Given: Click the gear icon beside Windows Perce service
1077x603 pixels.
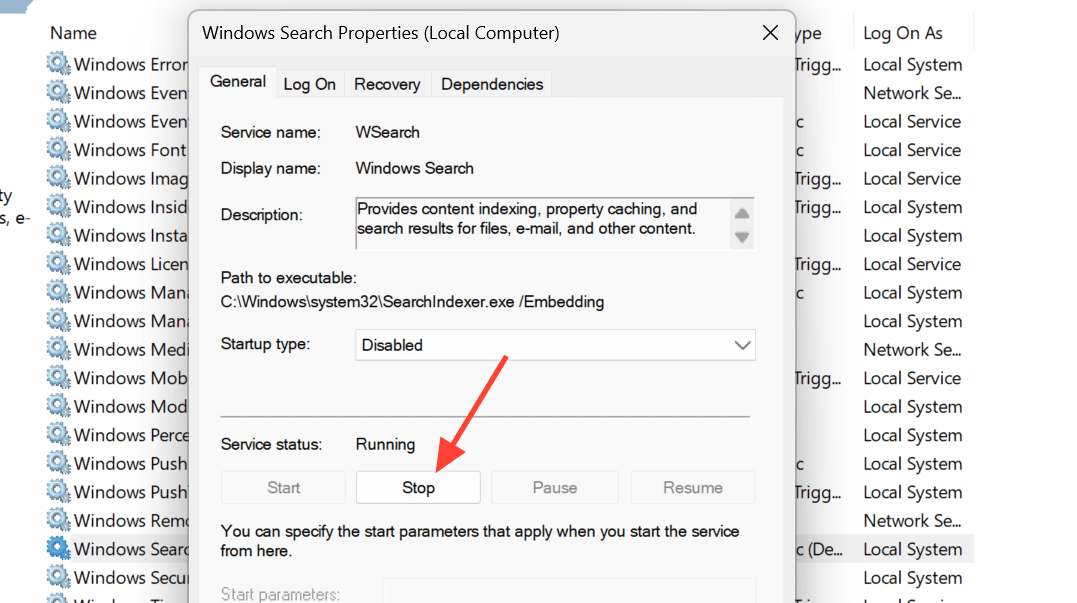Looking at the screenshot, I should 58,434.
